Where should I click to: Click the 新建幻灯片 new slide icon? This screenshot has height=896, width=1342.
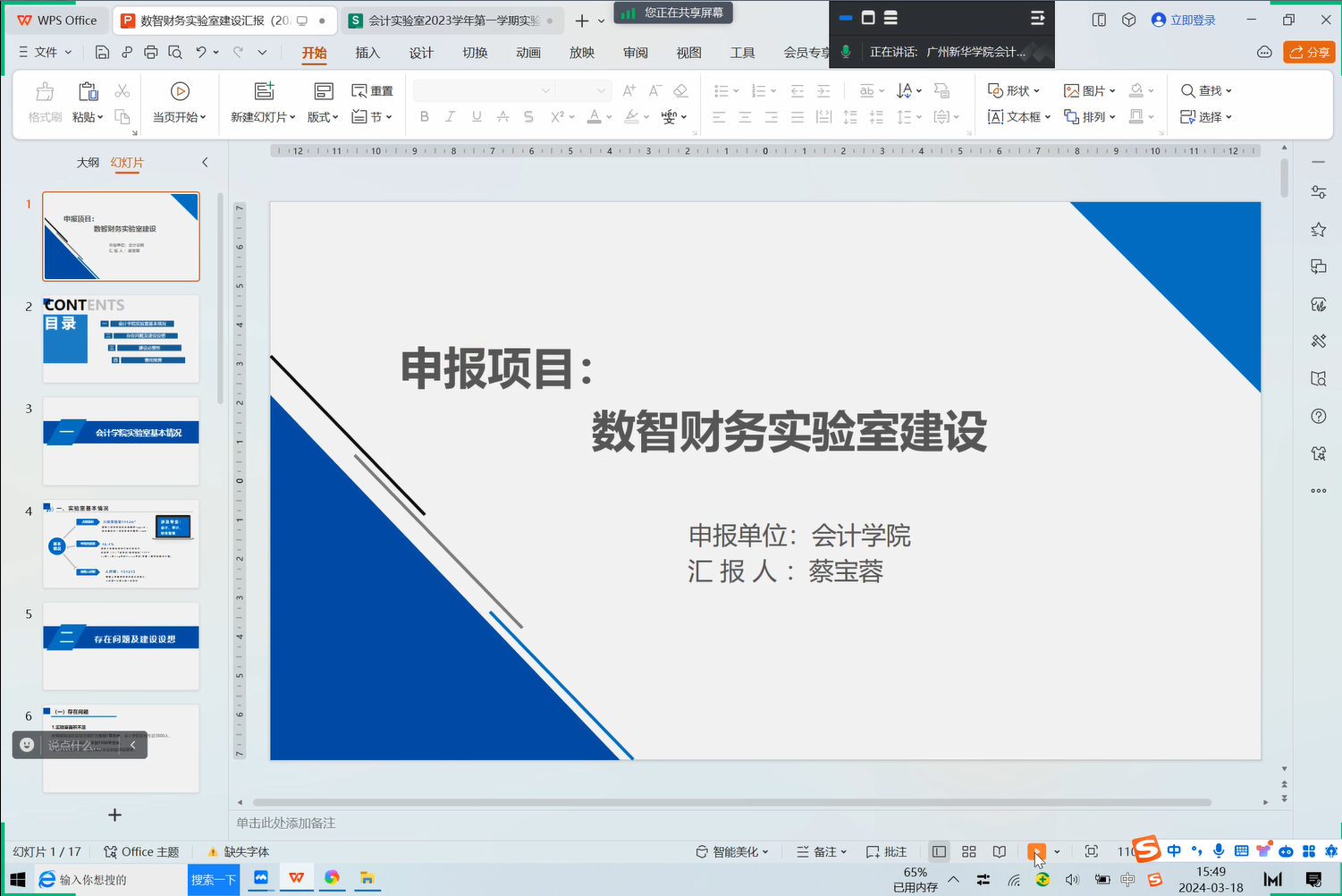point(264,91)
